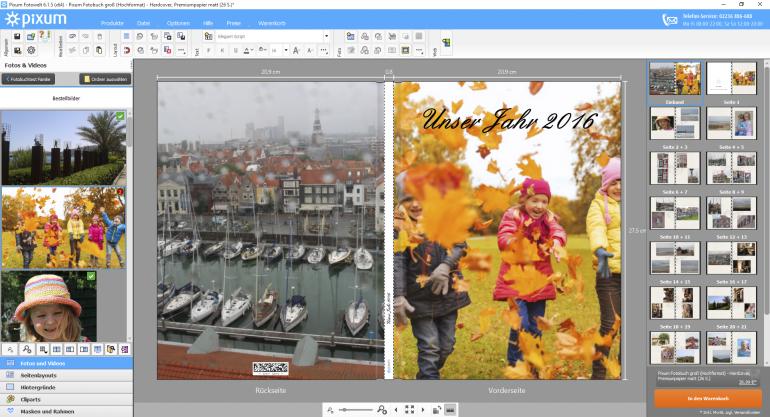Screen dimensions: 770x417
Task: Click the back folder navigation button
Action: click(x=28, y=79)
